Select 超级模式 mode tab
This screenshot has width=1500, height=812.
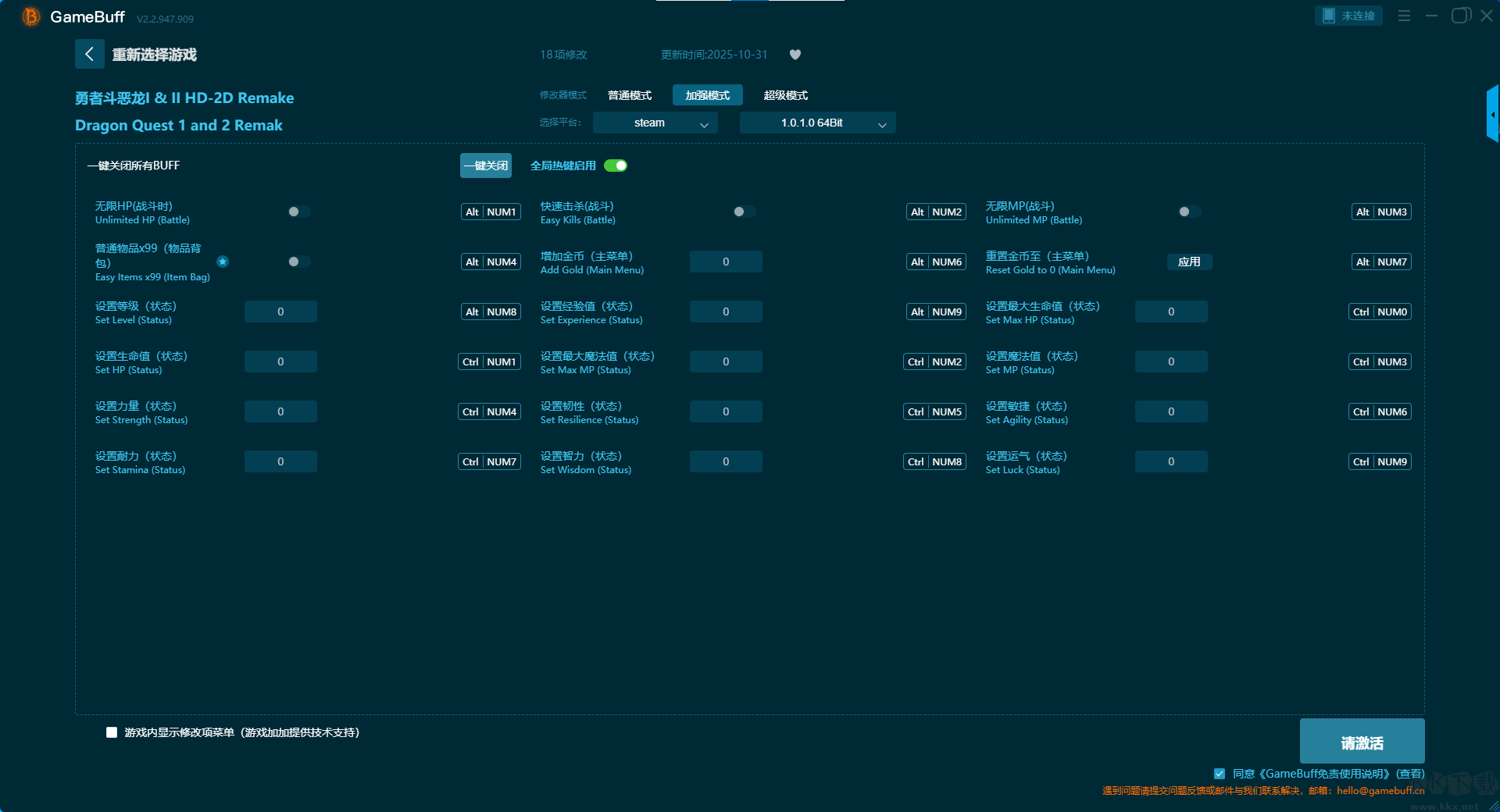coord(786,95)
